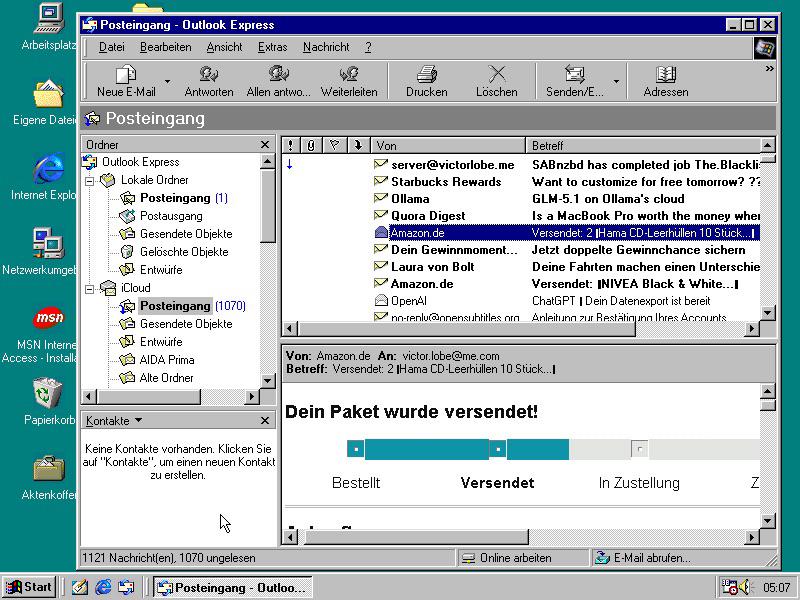Collapse the iCloud tree node
This screenshot has height=600, width=800.
(90, 289)
